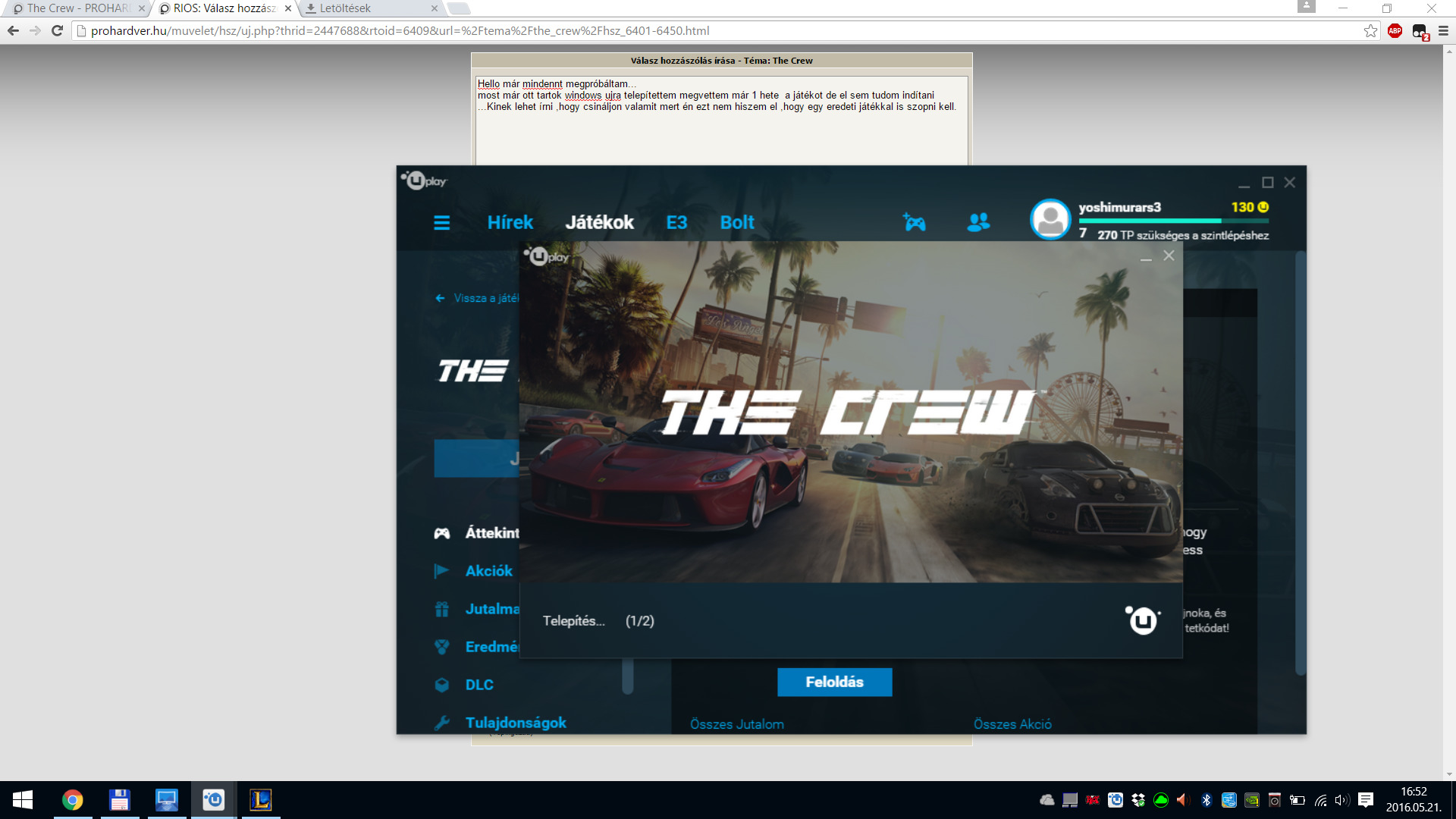Switch to the Hírek tab
The height and width of the screenshot is (819, 1456).
pyautogui.click(x=510, y=222)
